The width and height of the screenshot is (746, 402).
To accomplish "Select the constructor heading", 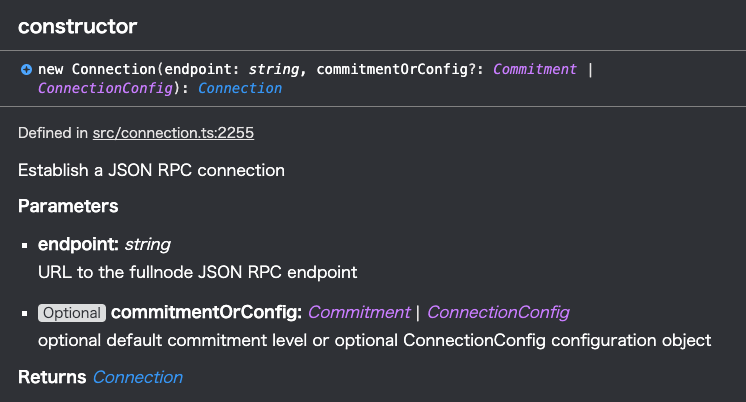I will coord(78,27).
